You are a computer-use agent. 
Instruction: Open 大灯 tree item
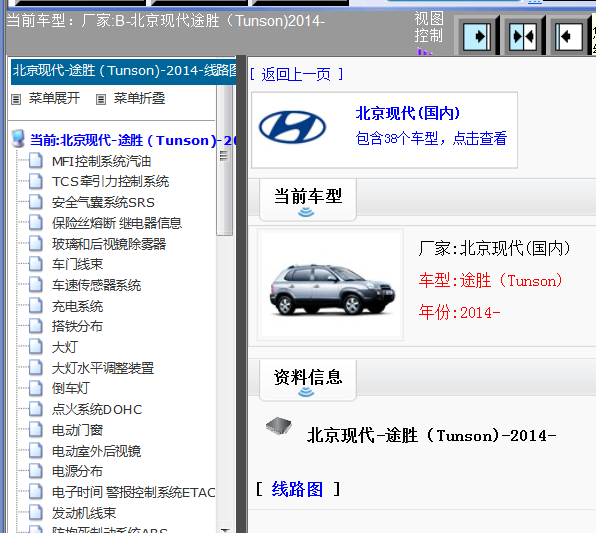click(x=65, y=347)
